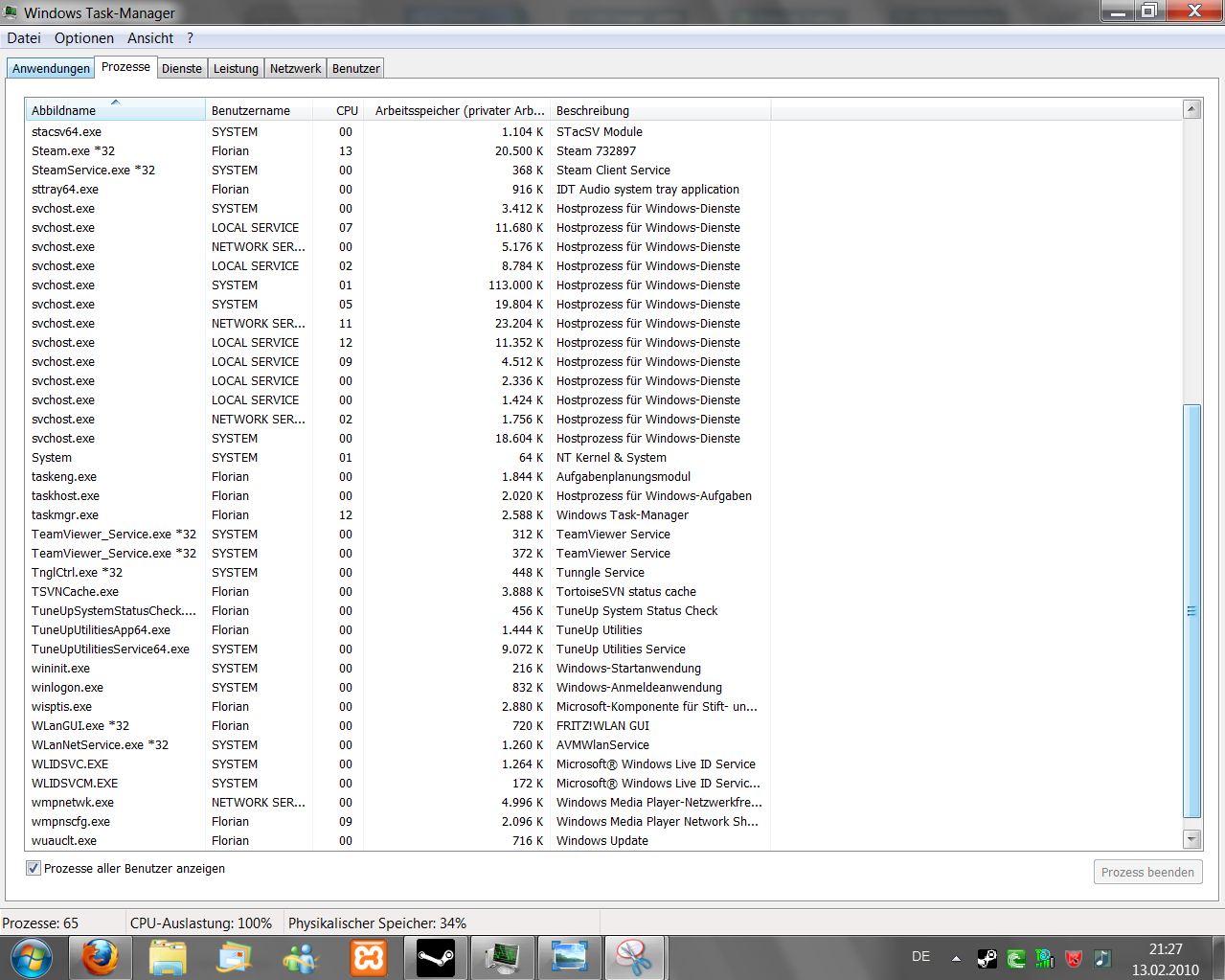1225x980 pixels.
Task: Open Windows Explorer folder icon
Action: pos(168,957)
